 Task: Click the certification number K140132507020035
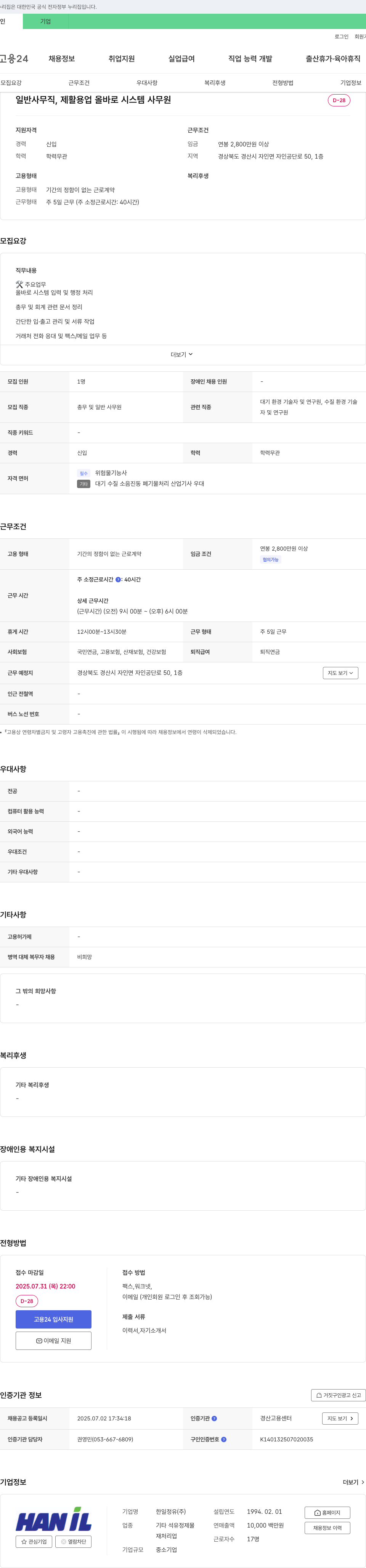286,1439
